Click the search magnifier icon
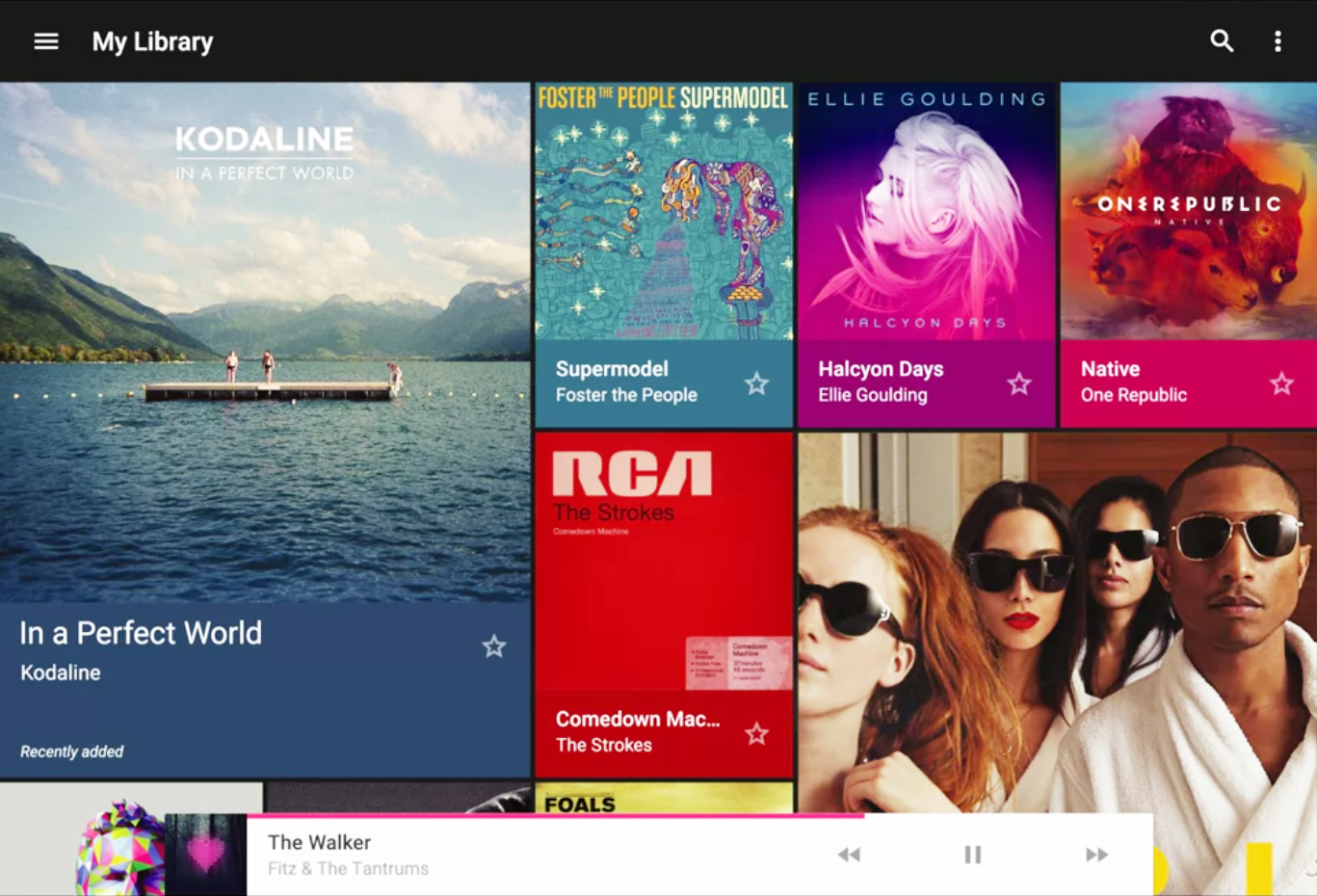The image size is (1317, 896). 1222,40
